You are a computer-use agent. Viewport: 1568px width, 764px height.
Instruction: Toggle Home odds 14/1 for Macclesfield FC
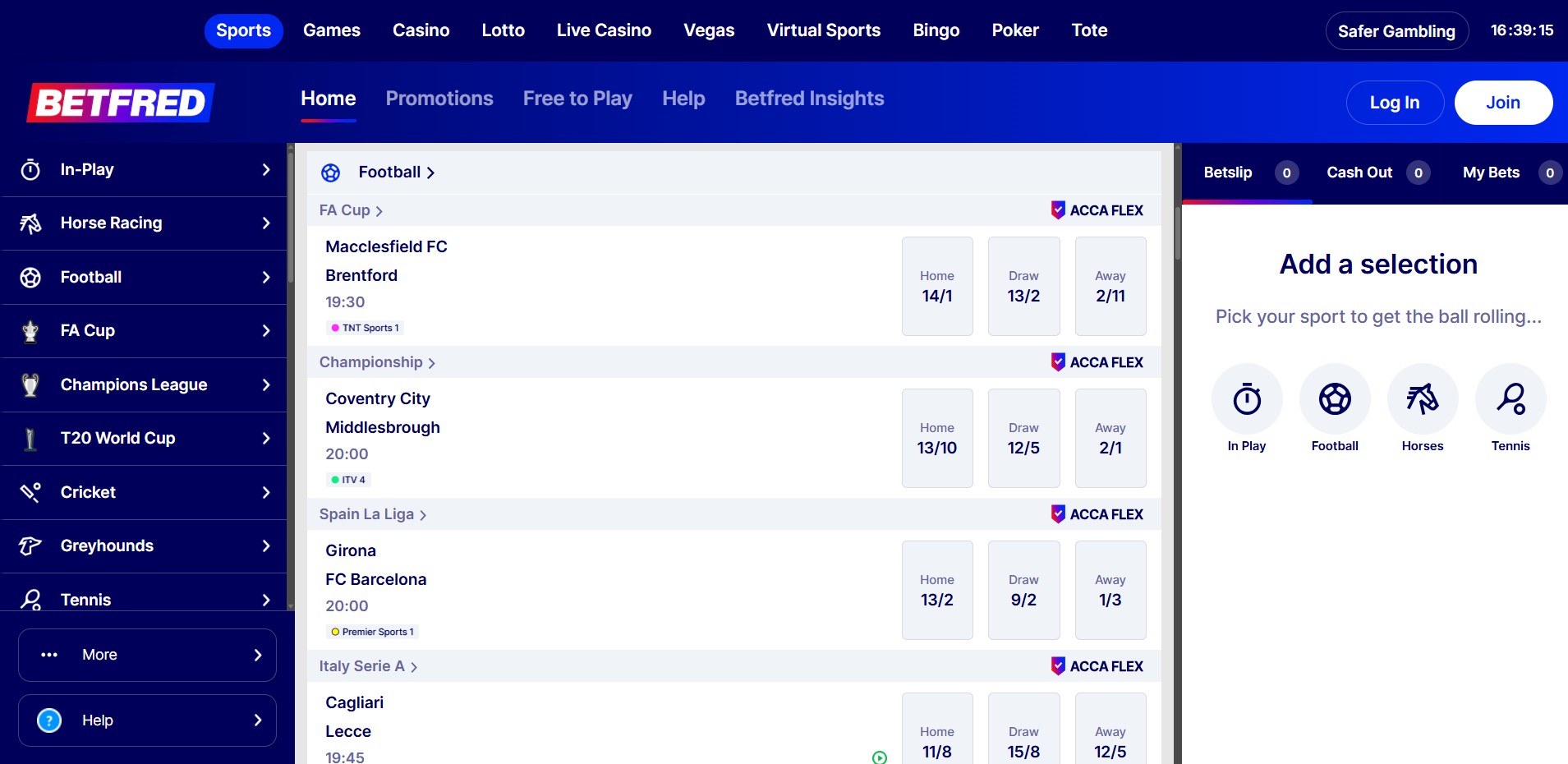click(936, 287)
